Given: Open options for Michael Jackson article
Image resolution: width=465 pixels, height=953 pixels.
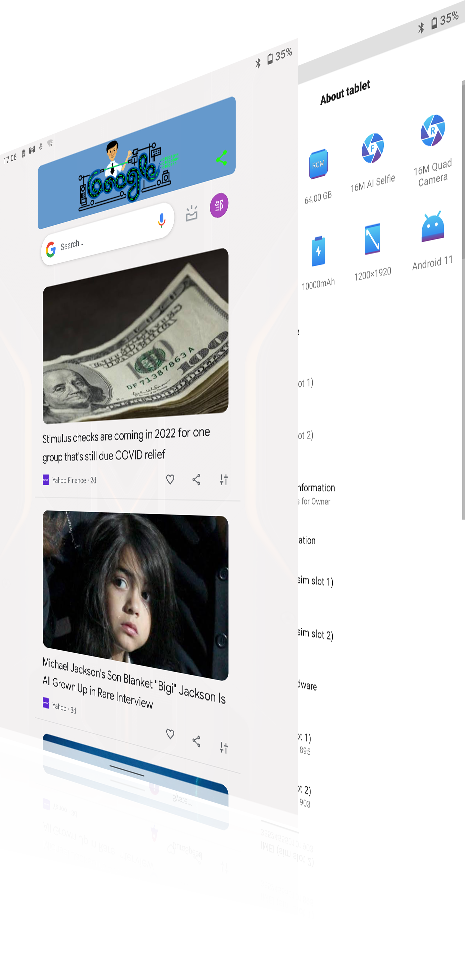Looking at the screenshot, I should (224, 748).
